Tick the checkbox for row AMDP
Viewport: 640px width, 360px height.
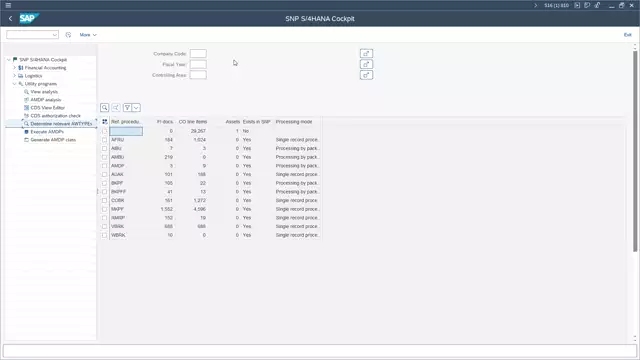point(104,166)
